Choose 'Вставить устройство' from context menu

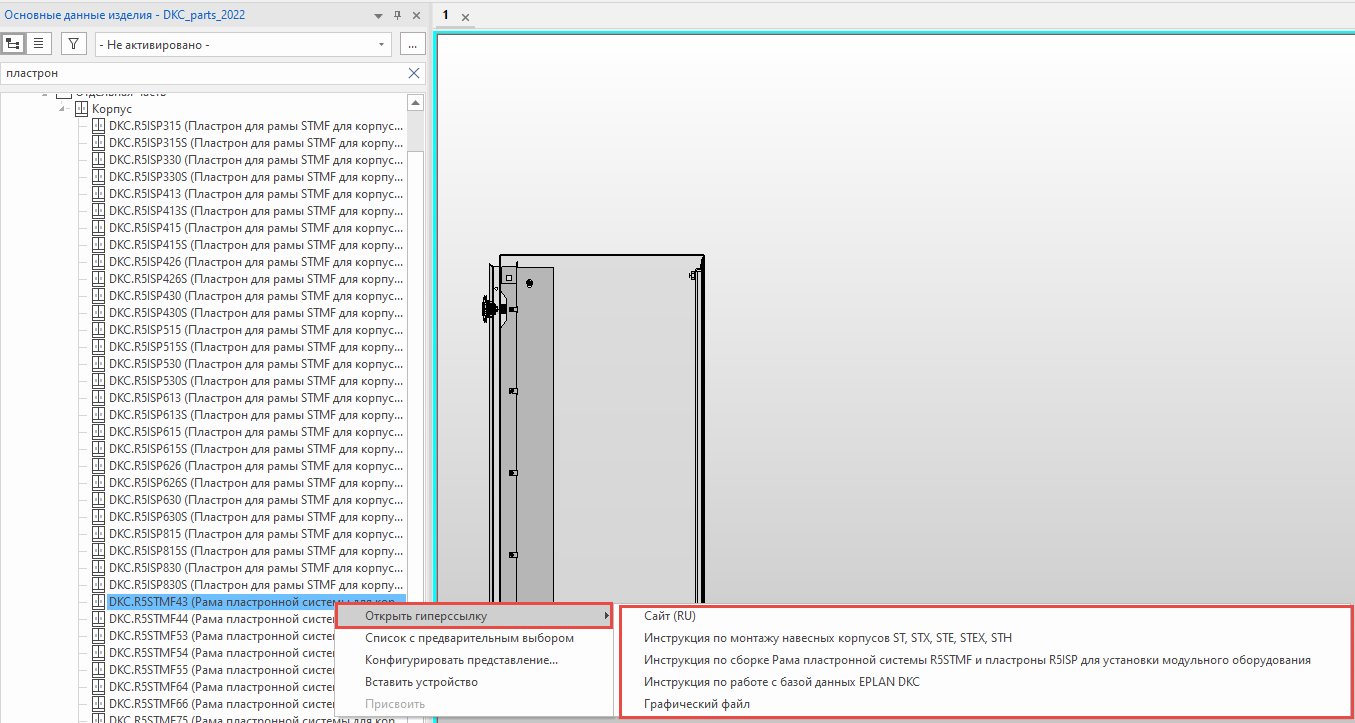click(x=421, y=682)
